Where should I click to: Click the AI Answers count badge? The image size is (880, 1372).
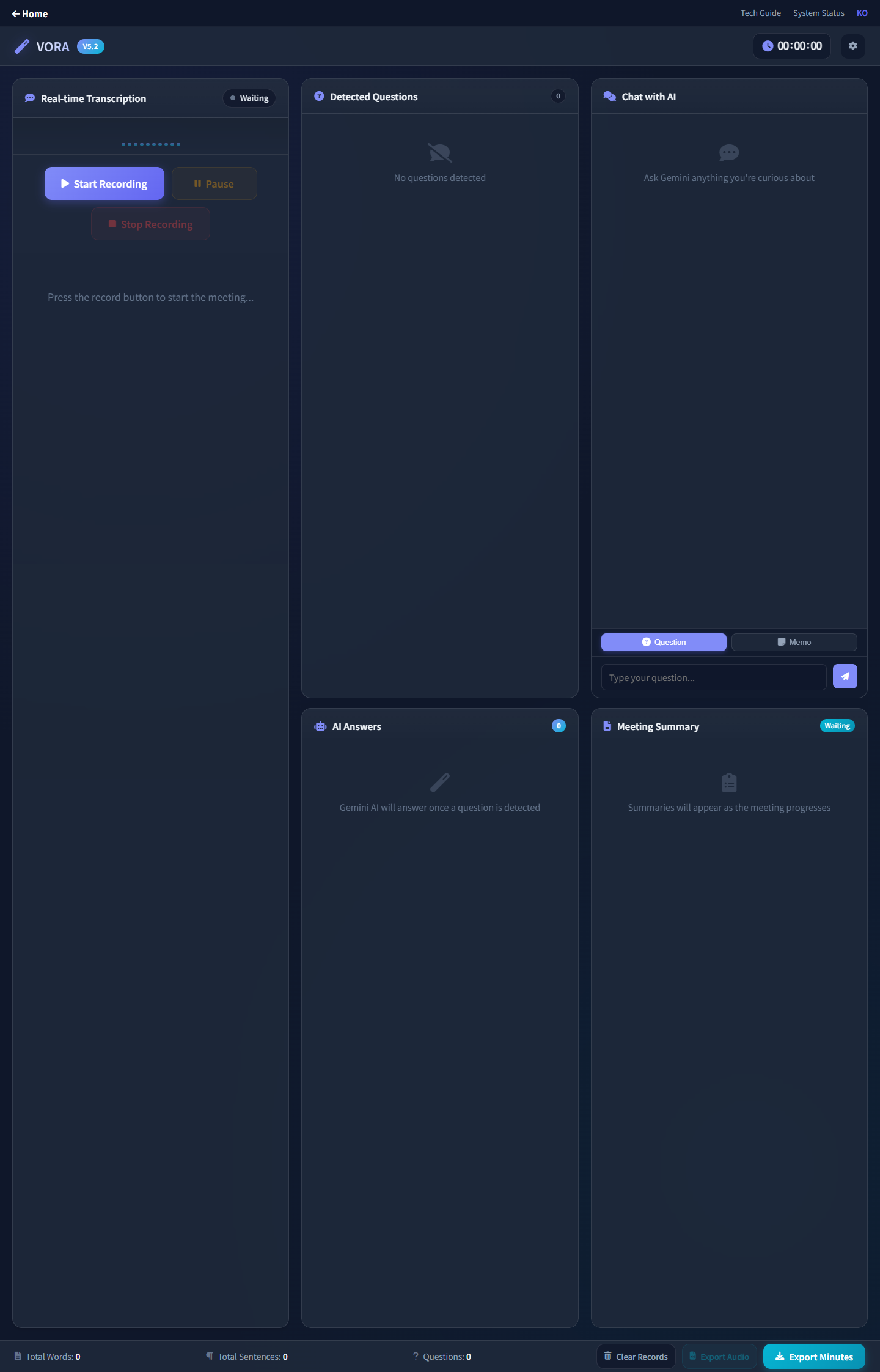pyautogui.click(x=559, y=726)
